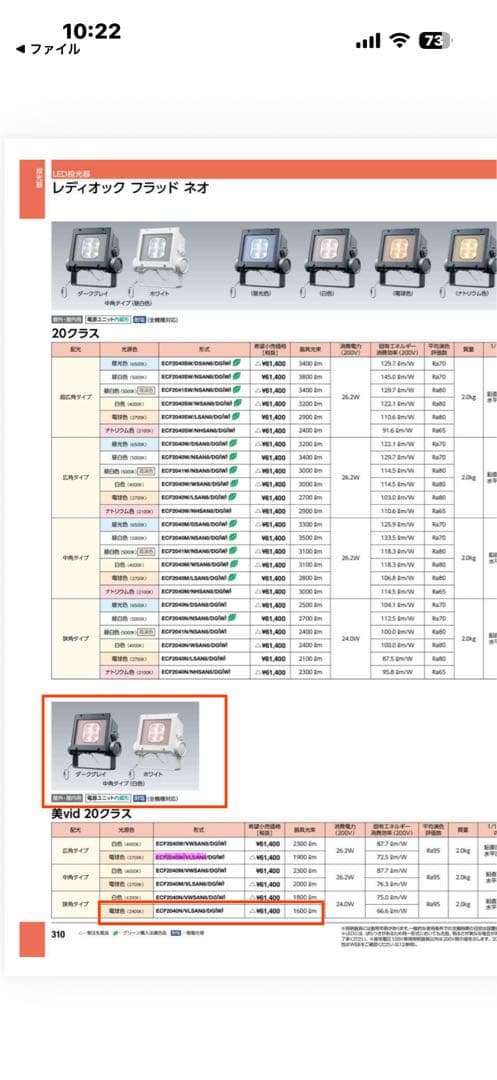Select the 超広角タイプ row label

(76, 397)
